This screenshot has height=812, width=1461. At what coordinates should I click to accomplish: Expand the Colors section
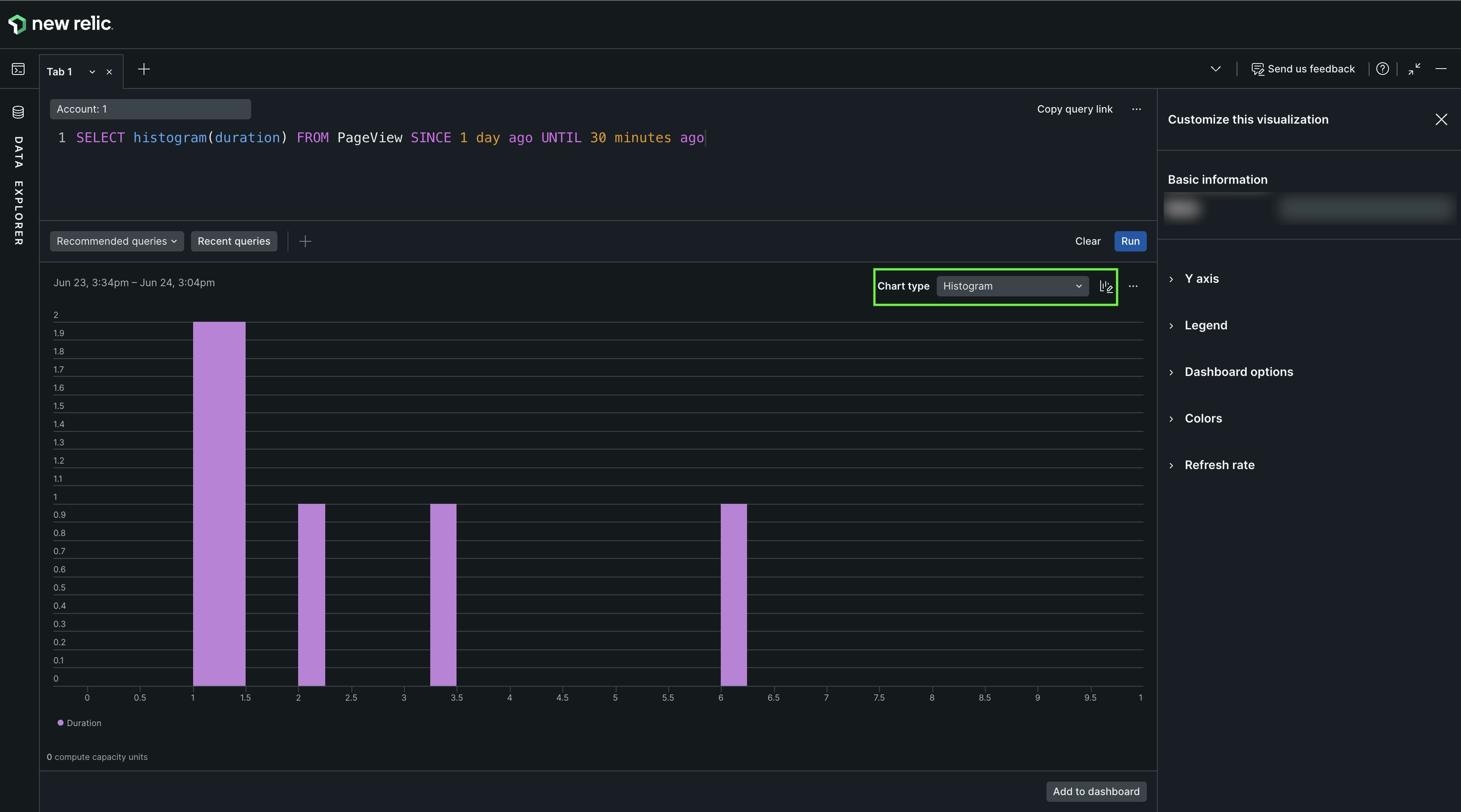pos(1203,418)
